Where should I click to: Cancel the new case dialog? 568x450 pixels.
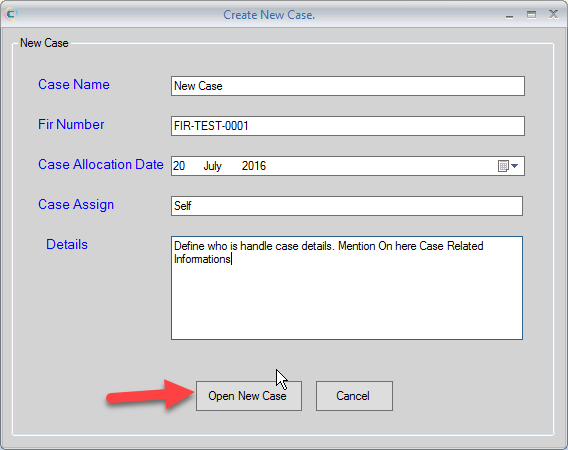(354, 396)
